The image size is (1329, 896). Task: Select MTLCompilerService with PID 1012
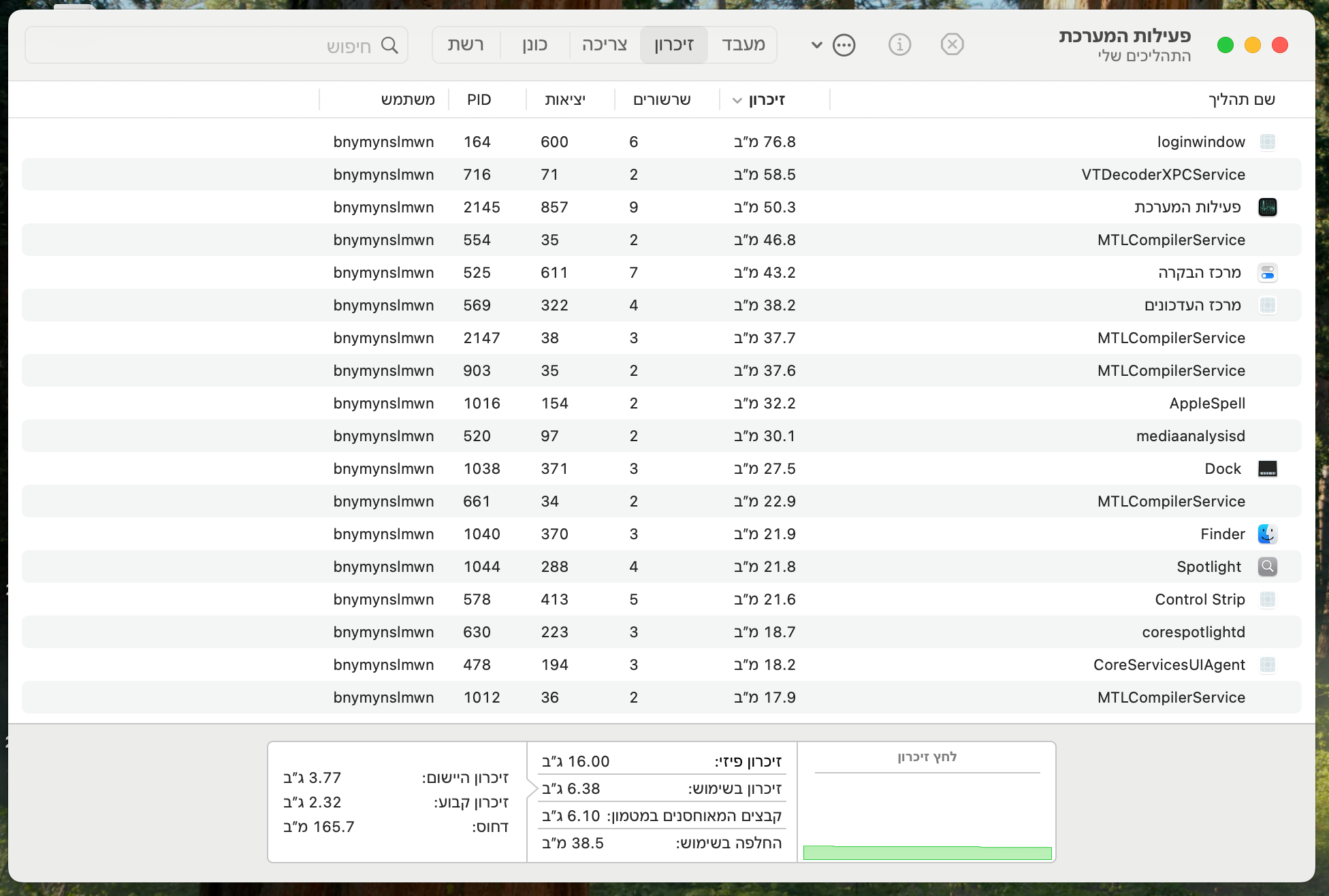point(1171,697)
